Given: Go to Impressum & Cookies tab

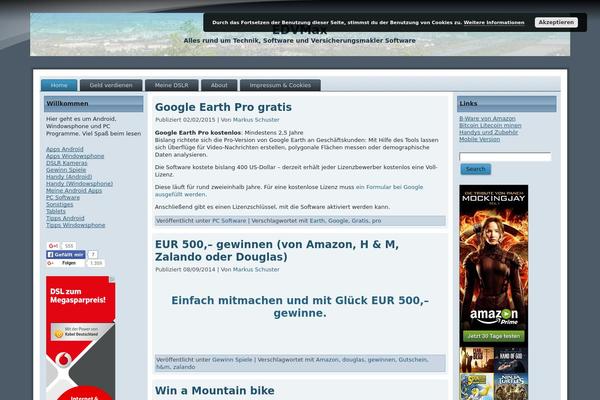Looking at the screenshot, I should click(x=280, y=85).
